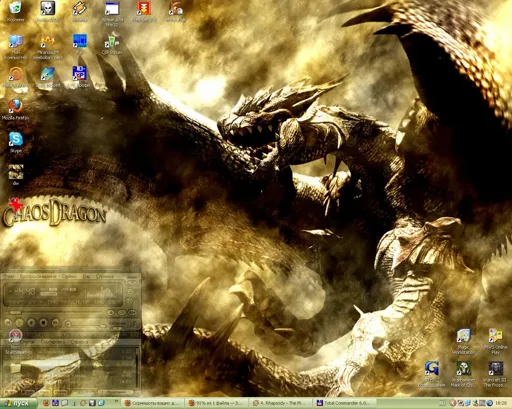Launch the Warcraft III Frozen Throne shortcut
The width and height of the screenshot is (512, 409).
tap(495, 374)
